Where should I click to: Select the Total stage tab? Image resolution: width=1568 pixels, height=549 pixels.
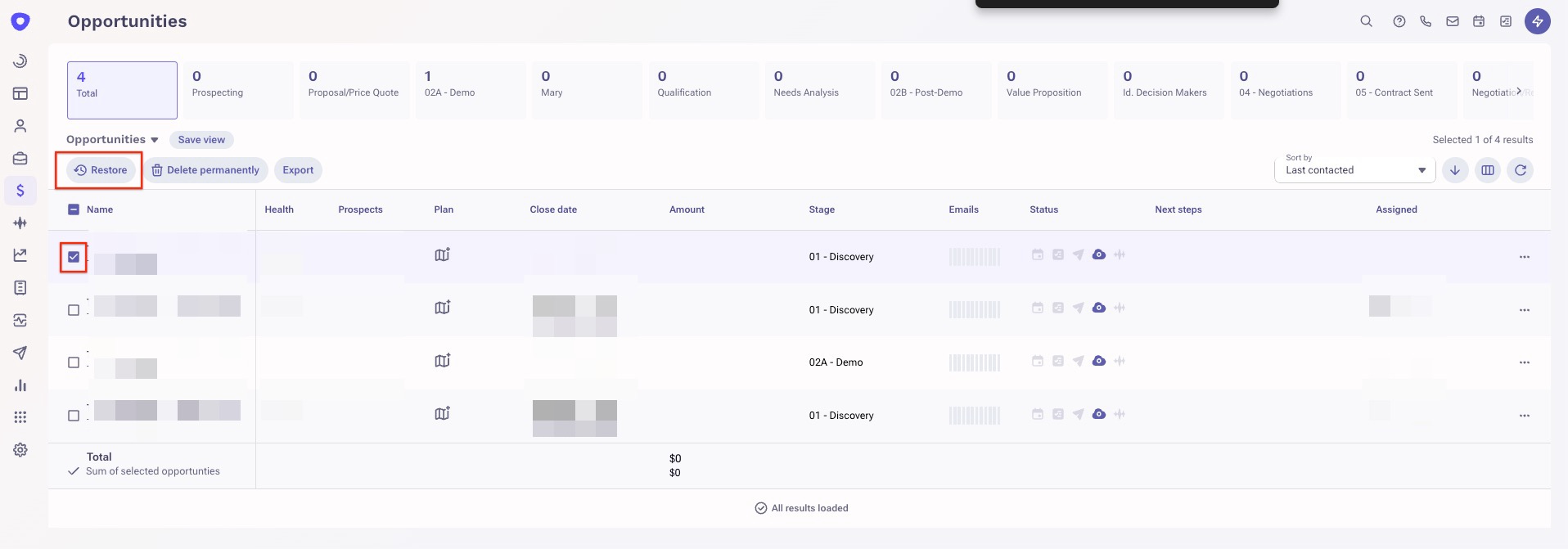pyautogui.click(x=122, y=90)
